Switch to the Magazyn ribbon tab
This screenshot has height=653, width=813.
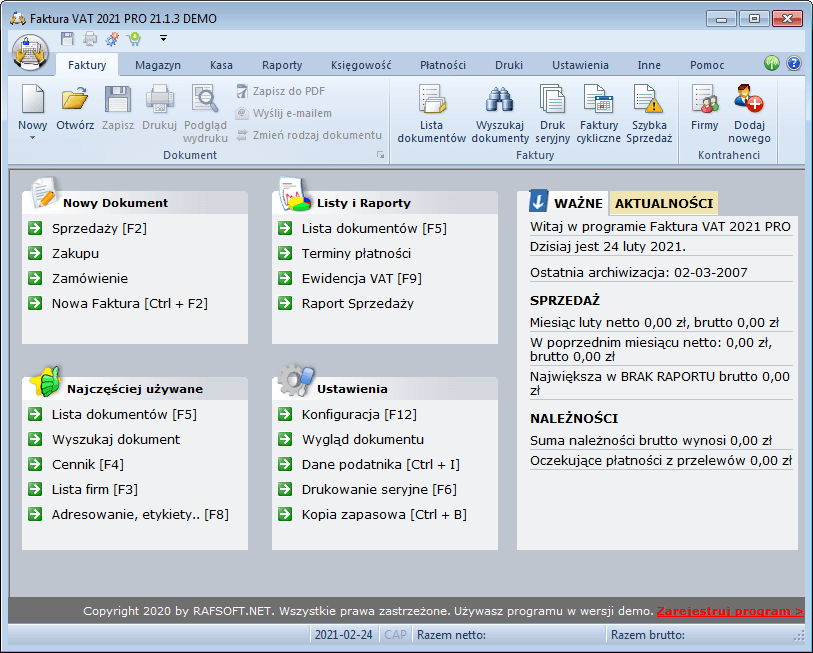coord(159,65)
